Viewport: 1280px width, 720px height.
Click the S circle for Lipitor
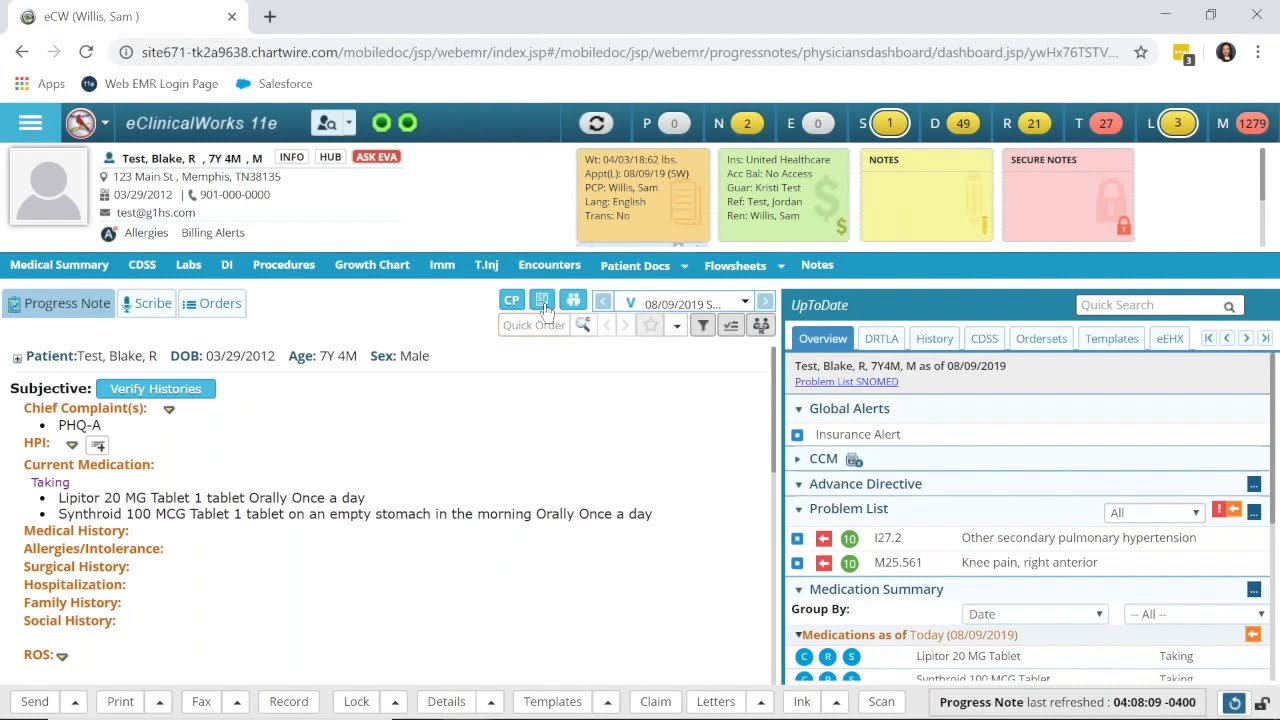(x=851, y=657)
